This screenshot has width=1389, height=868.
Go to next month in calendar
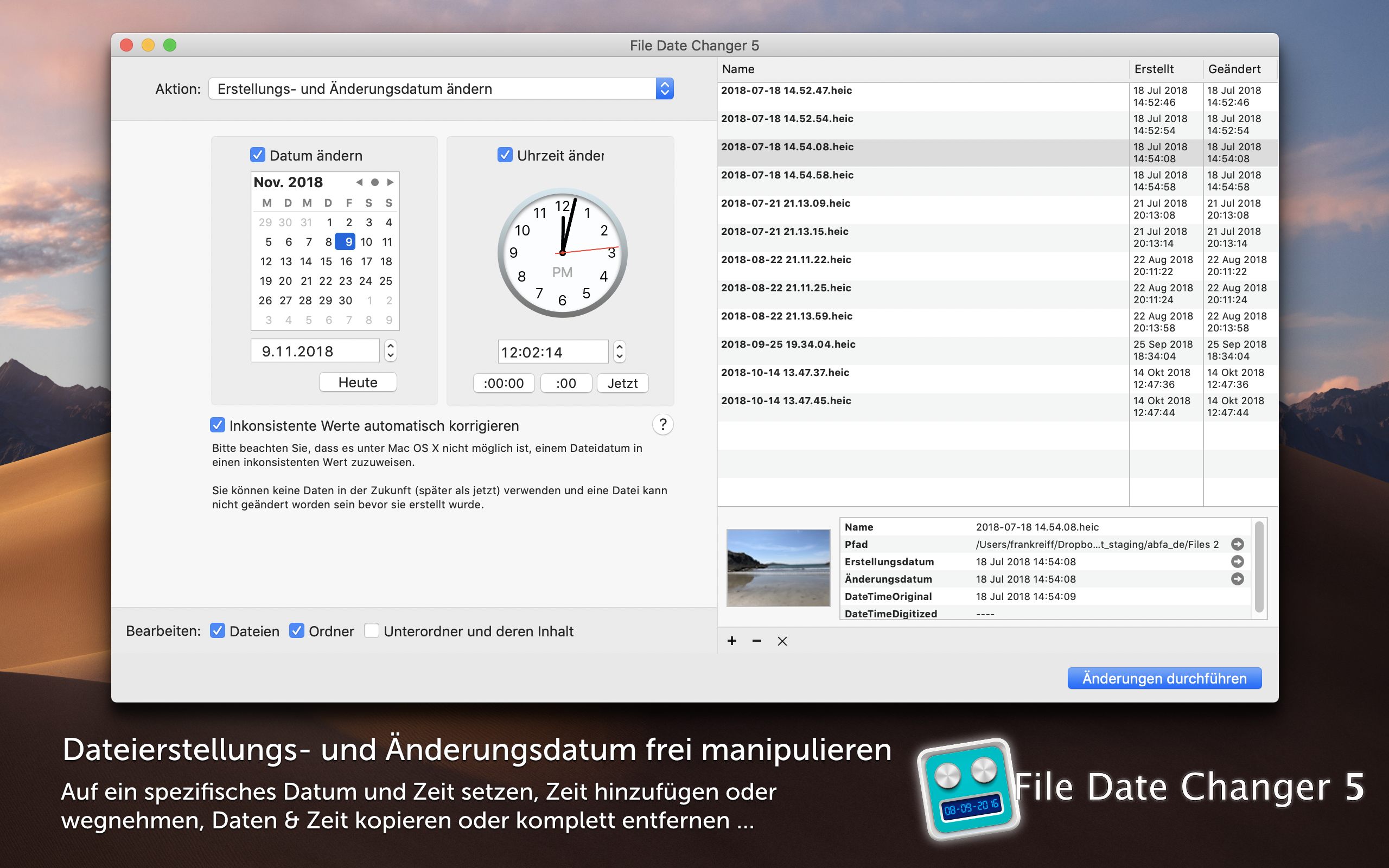390,182
